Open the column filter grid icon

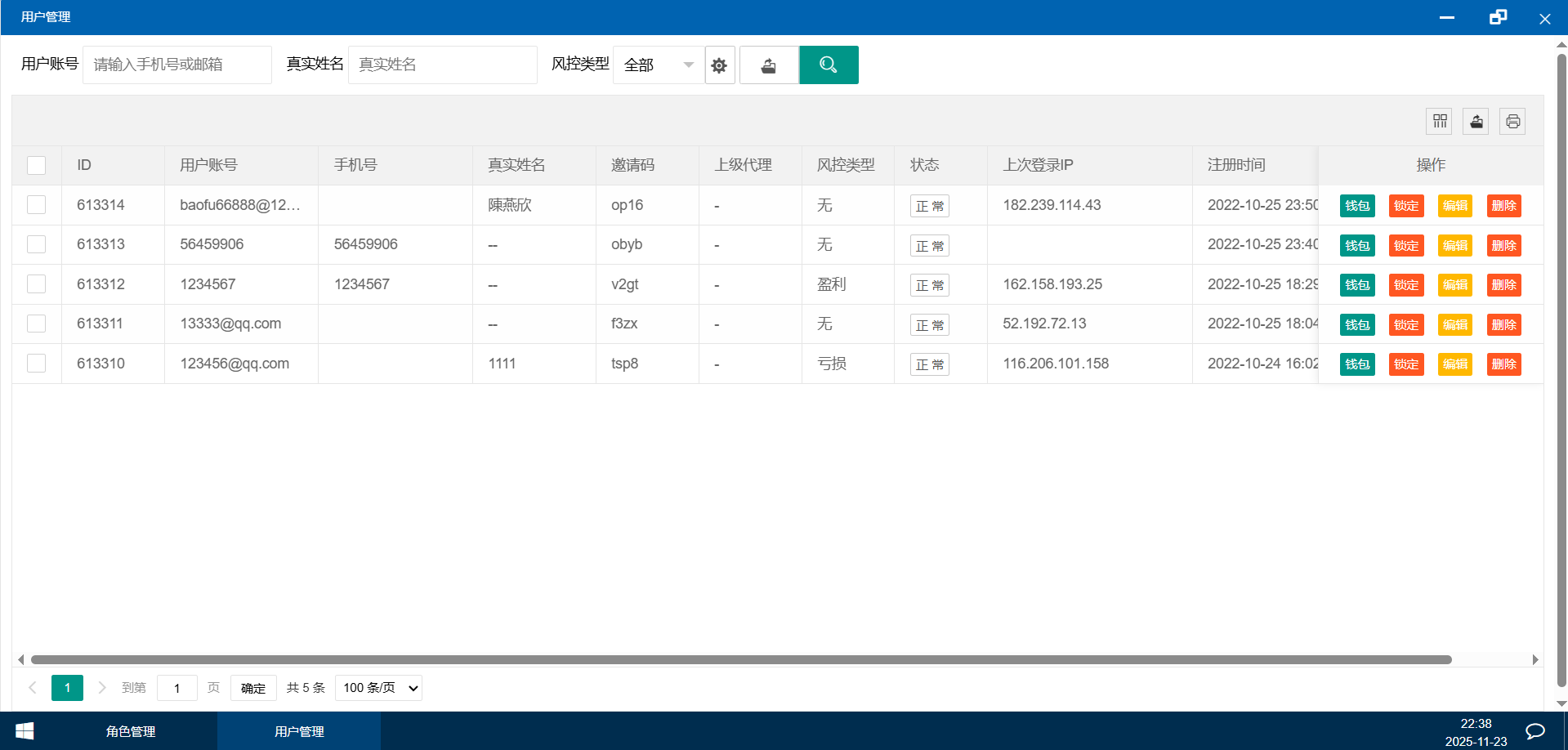click(1439, 122)
